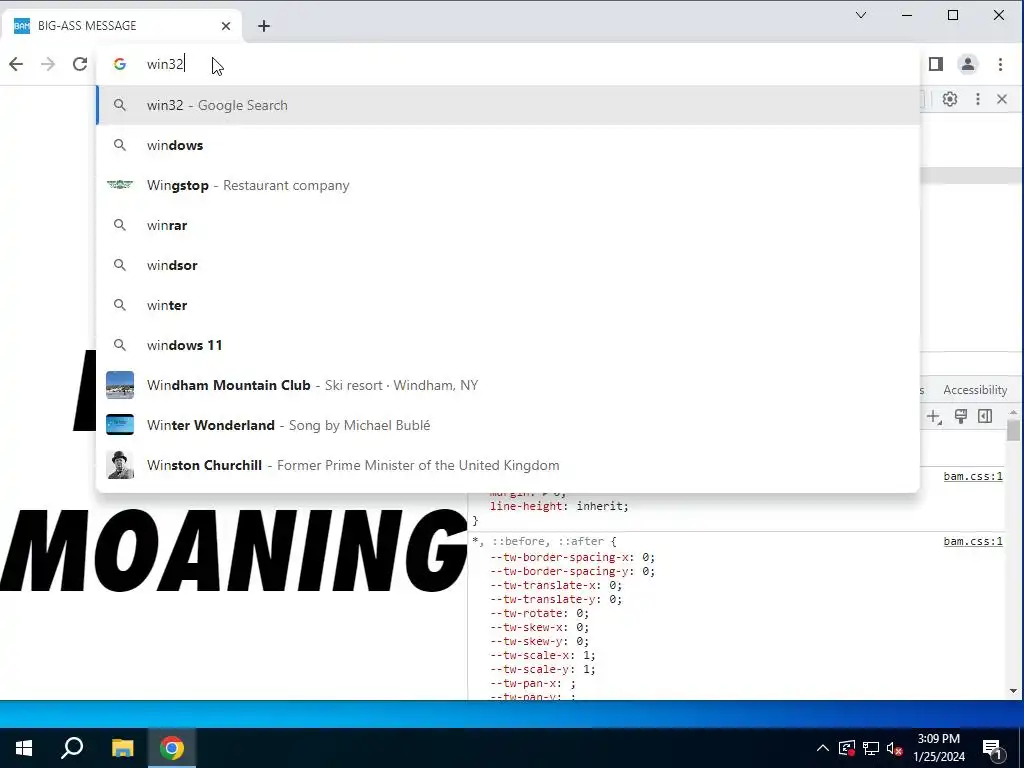Open File Explorer from taskbar

click(122, 748)
